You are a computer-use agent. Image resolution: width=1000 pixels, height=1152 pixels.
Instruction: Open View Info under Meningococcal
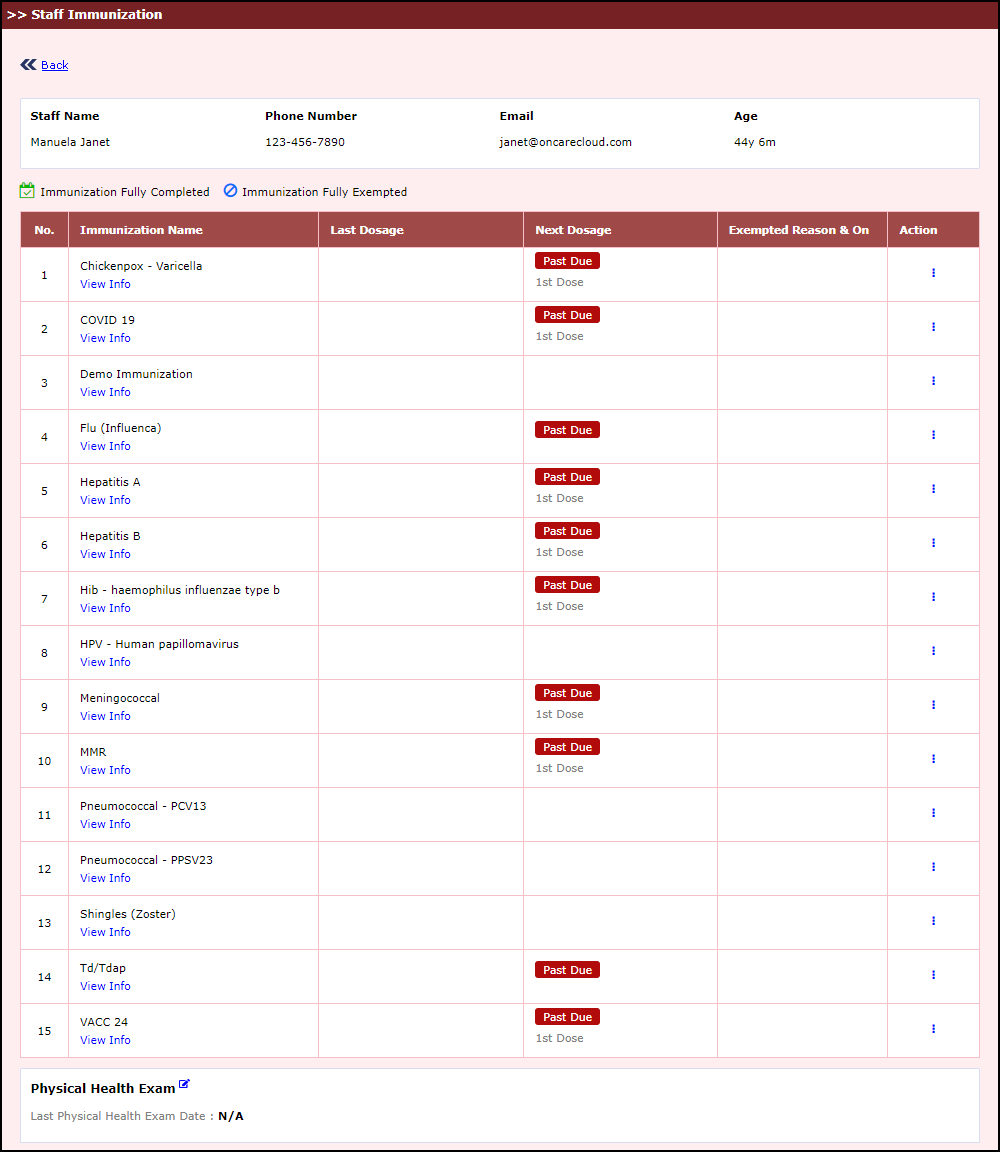click(105, 716)
